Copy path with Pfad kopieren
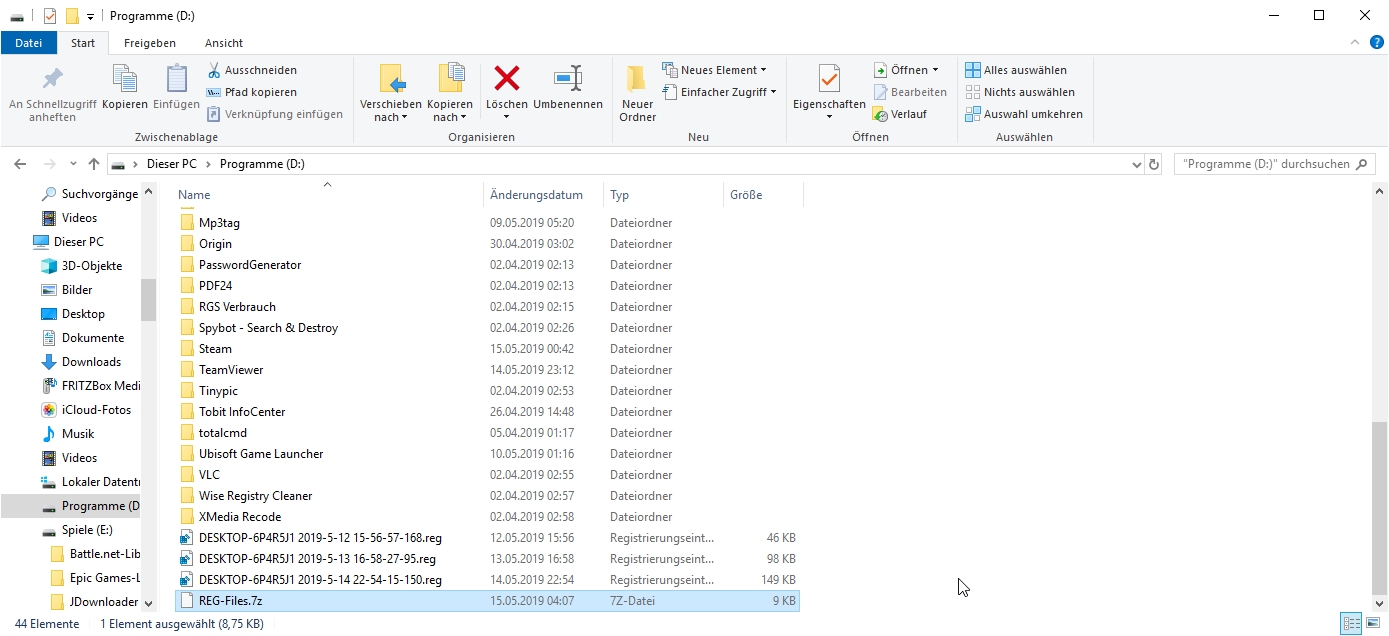 [252, 92]
